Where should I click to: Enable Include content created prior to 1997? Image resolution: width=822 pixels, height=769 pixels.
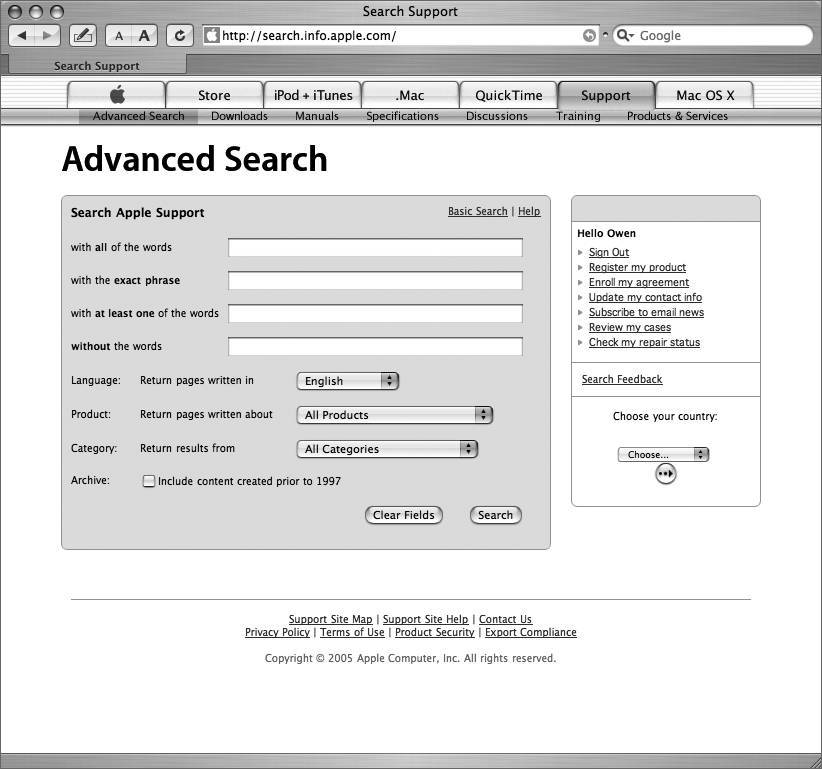[x=149, y=481]
